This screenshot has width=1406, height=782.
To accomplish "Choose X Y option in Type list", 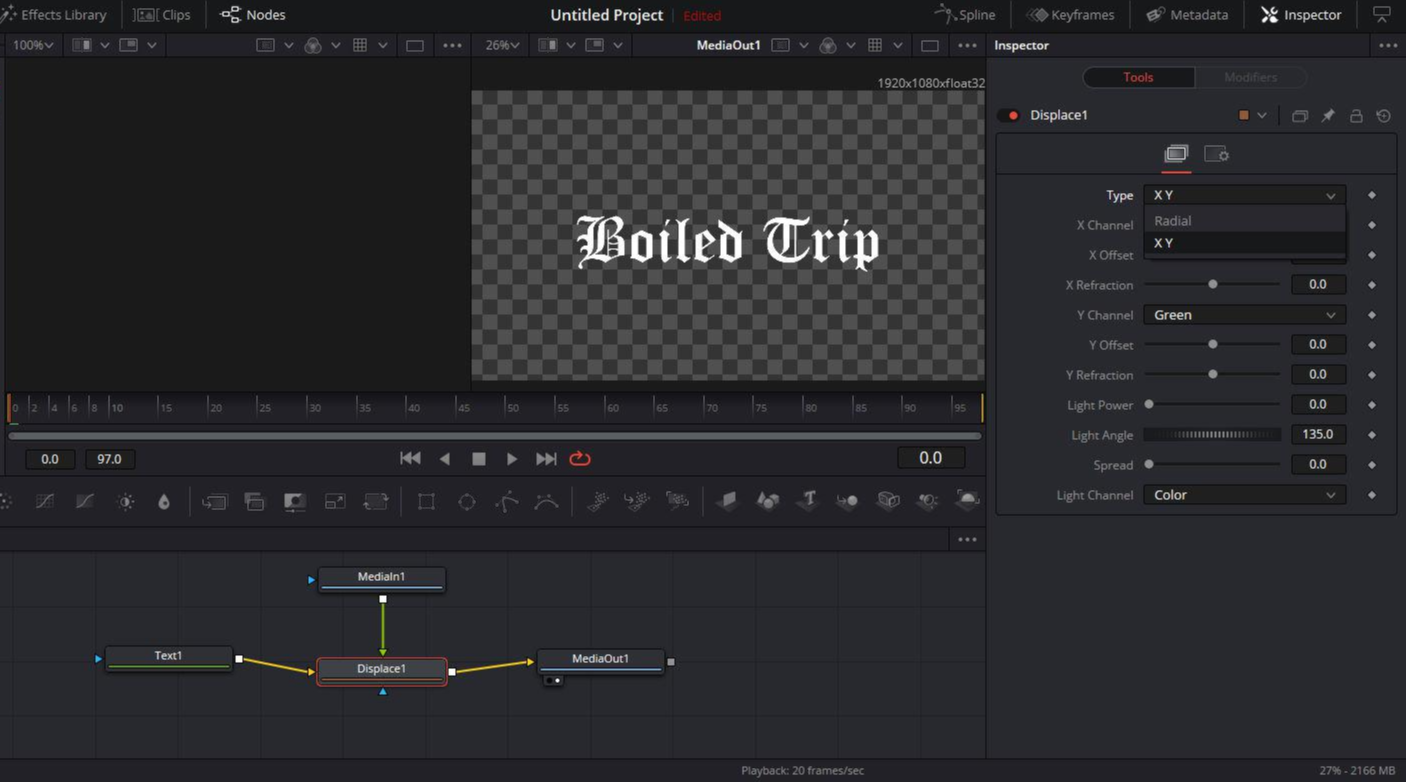I will pyautogui.click(x=1244, y=243).
